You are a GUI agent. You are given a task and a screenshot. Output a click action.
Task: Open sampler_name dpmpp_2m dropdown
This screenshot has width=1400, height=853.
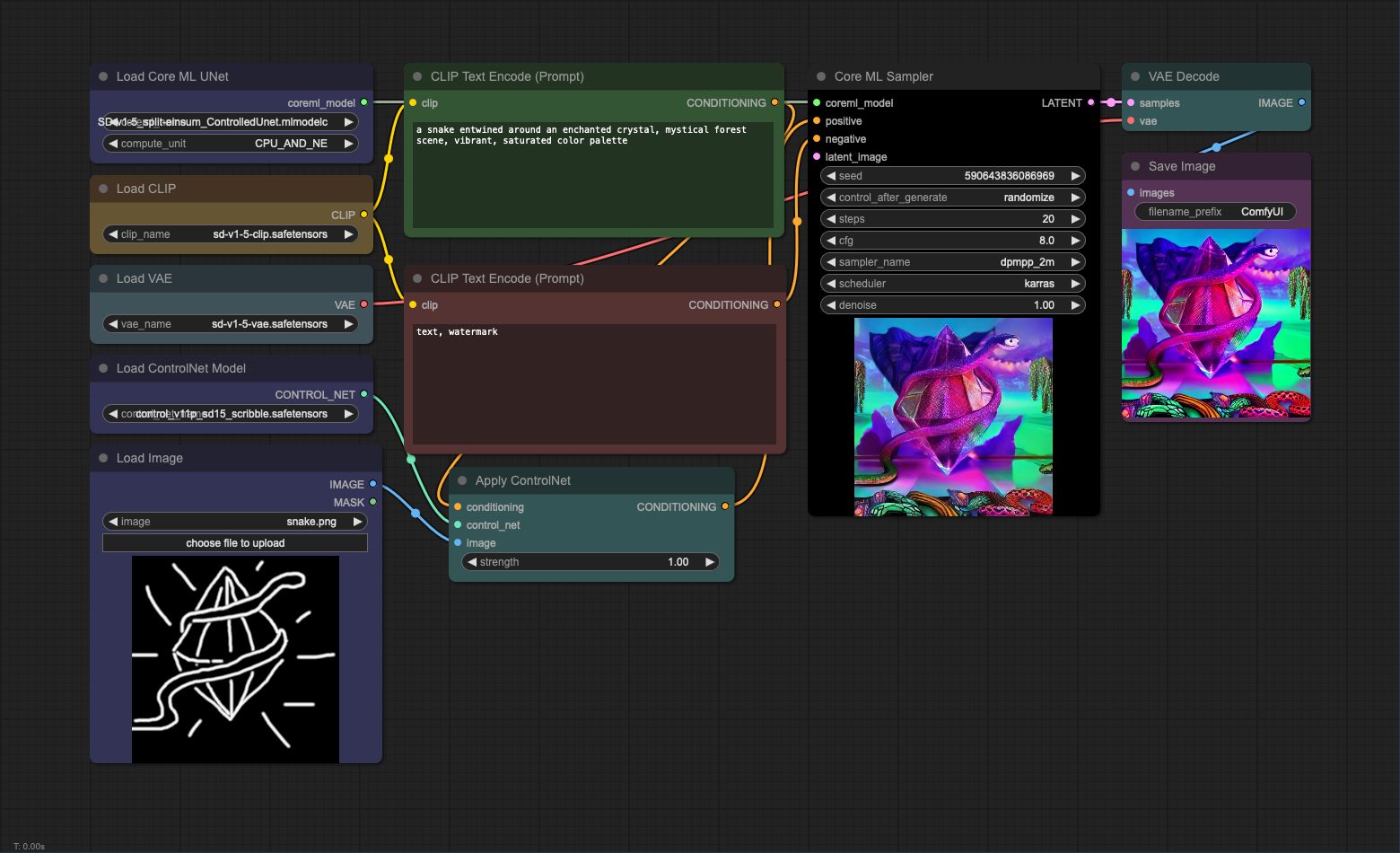(953, 262)
